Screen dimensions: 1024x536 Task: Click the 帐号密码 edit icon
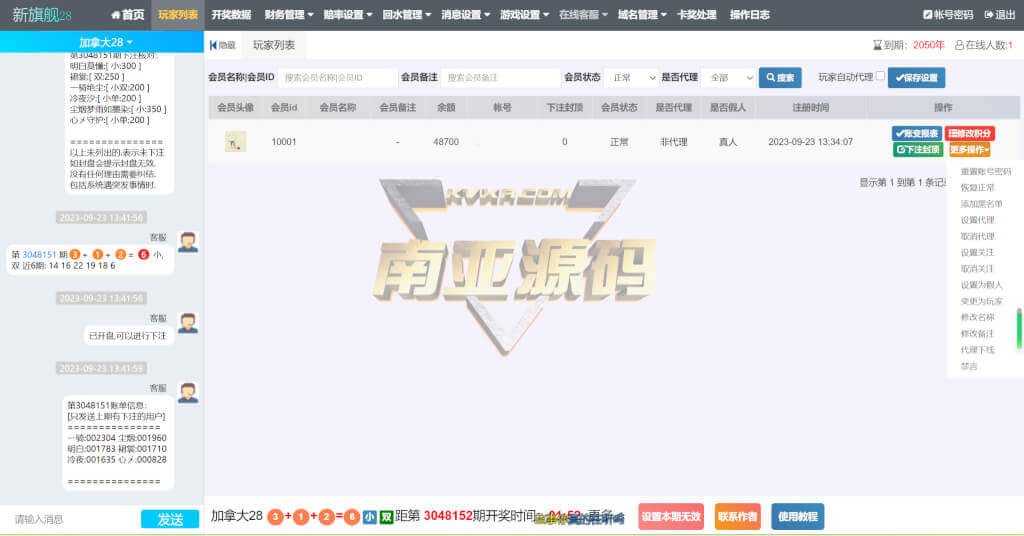coord(927,15)
